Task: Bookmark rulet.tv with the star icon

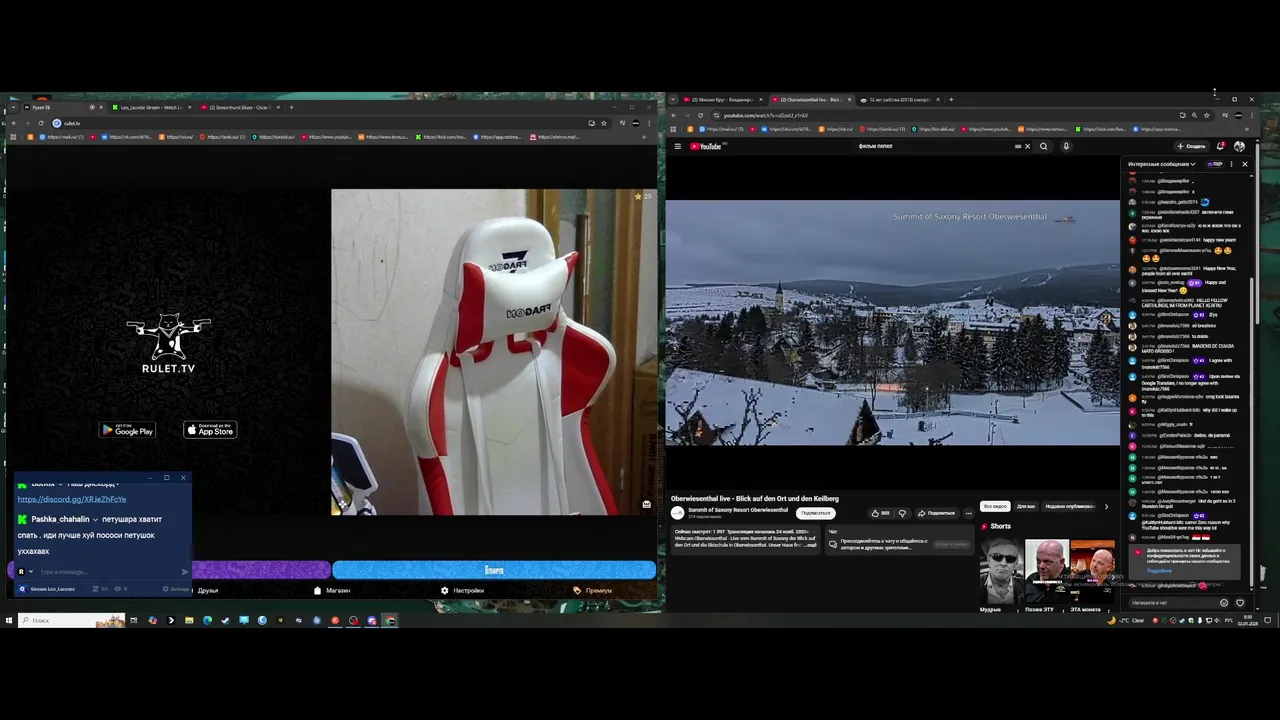Action: pos(603,123)
